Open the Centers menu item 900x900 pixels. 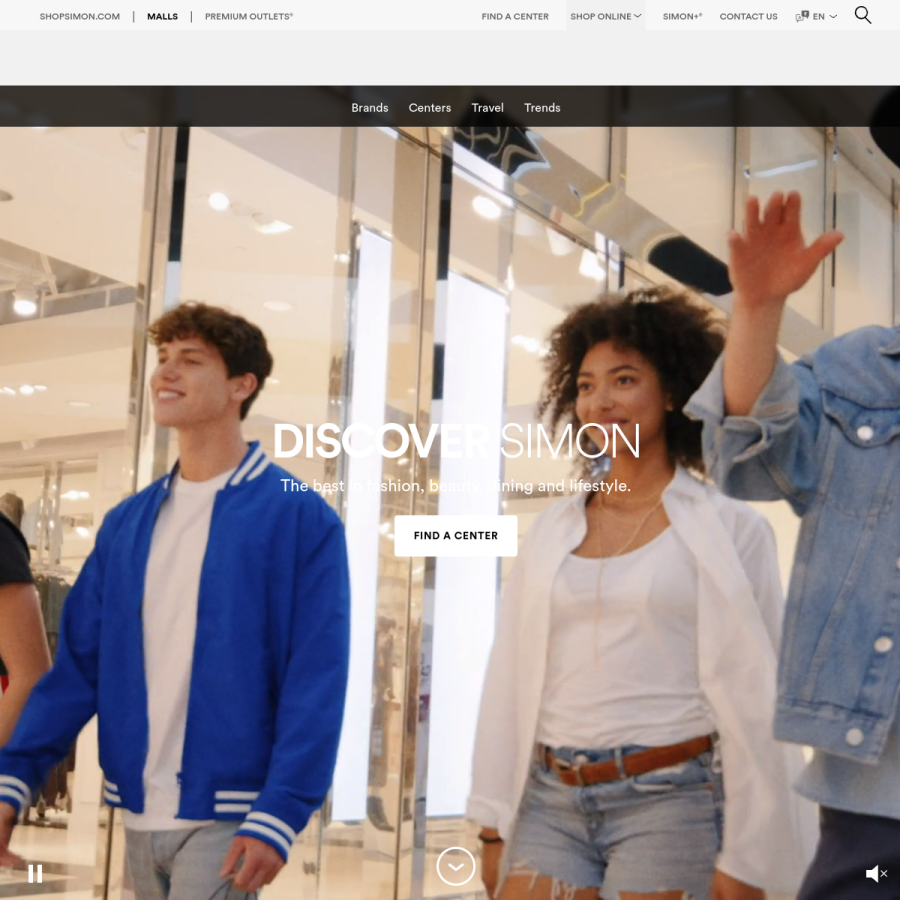[x=430, y=108]
